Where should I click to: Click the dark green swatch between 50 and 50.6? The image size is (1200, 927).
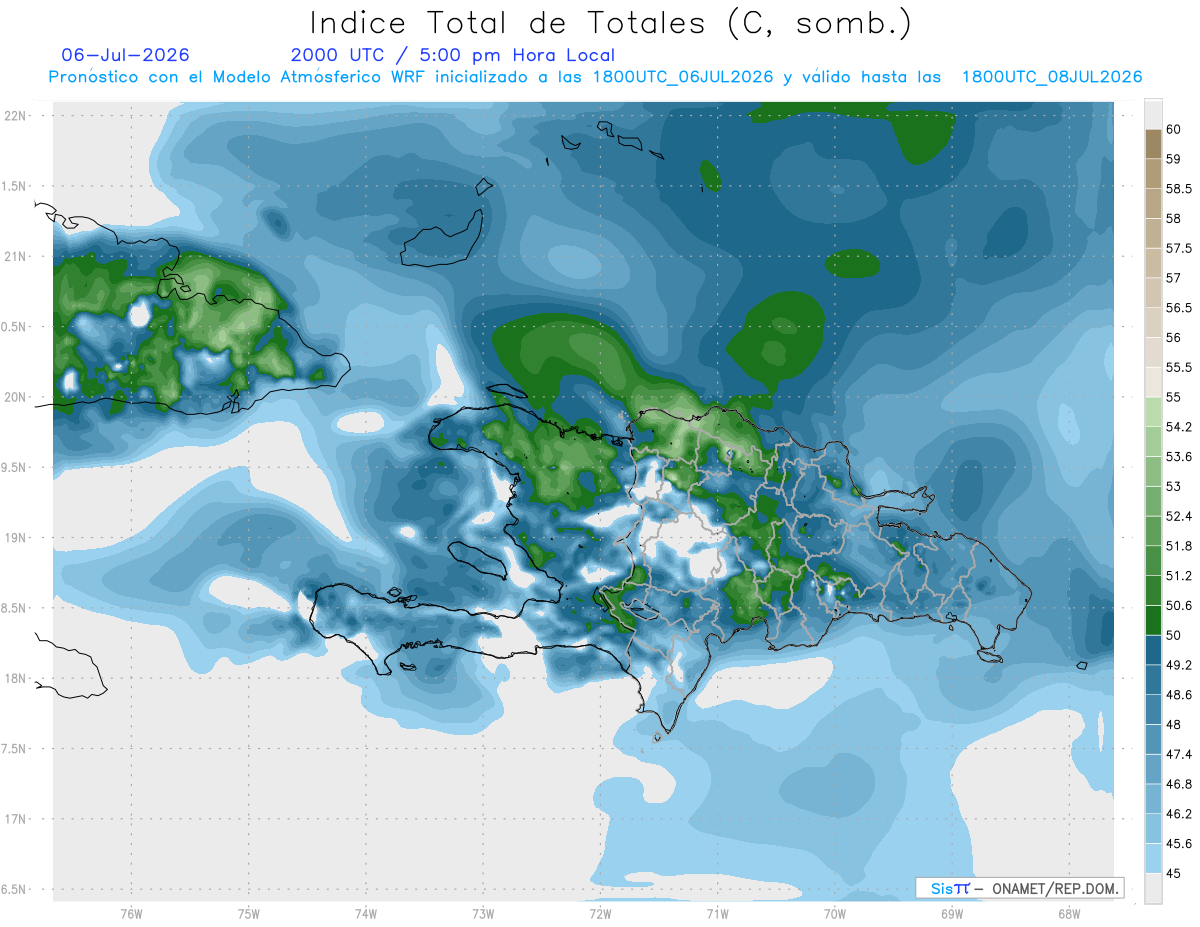1153,620
